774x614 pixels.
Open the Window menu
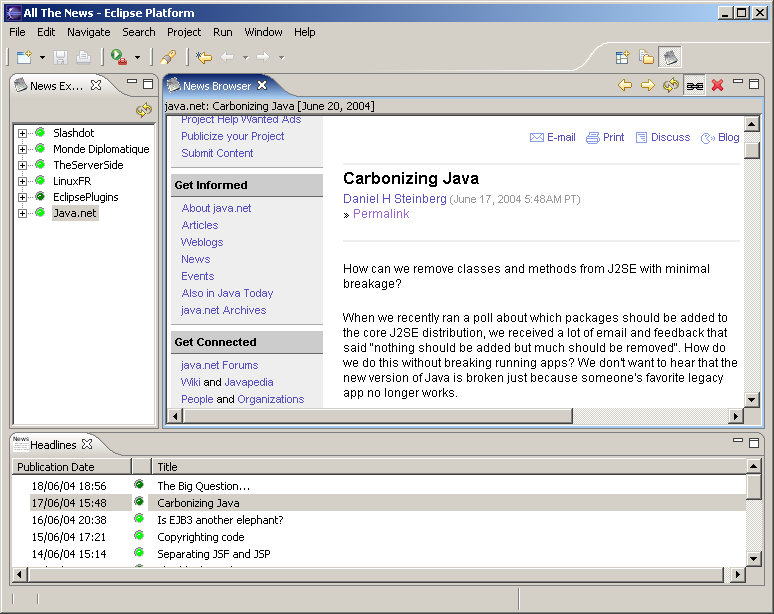[x=264, y=32]
